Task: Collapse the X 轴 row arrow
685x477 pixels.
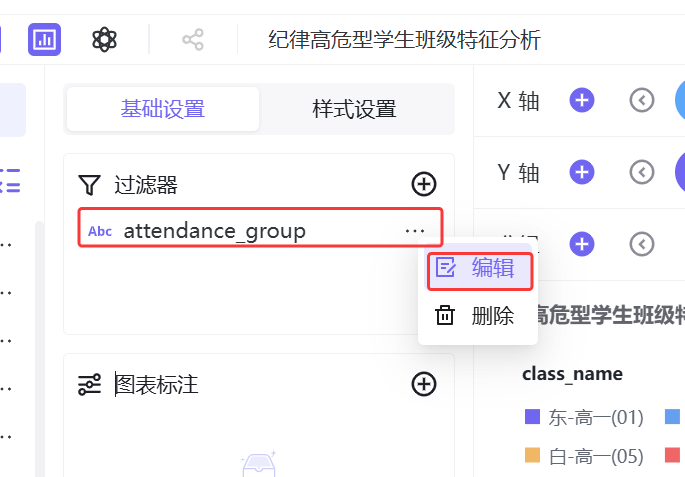Action: point(642,100)
